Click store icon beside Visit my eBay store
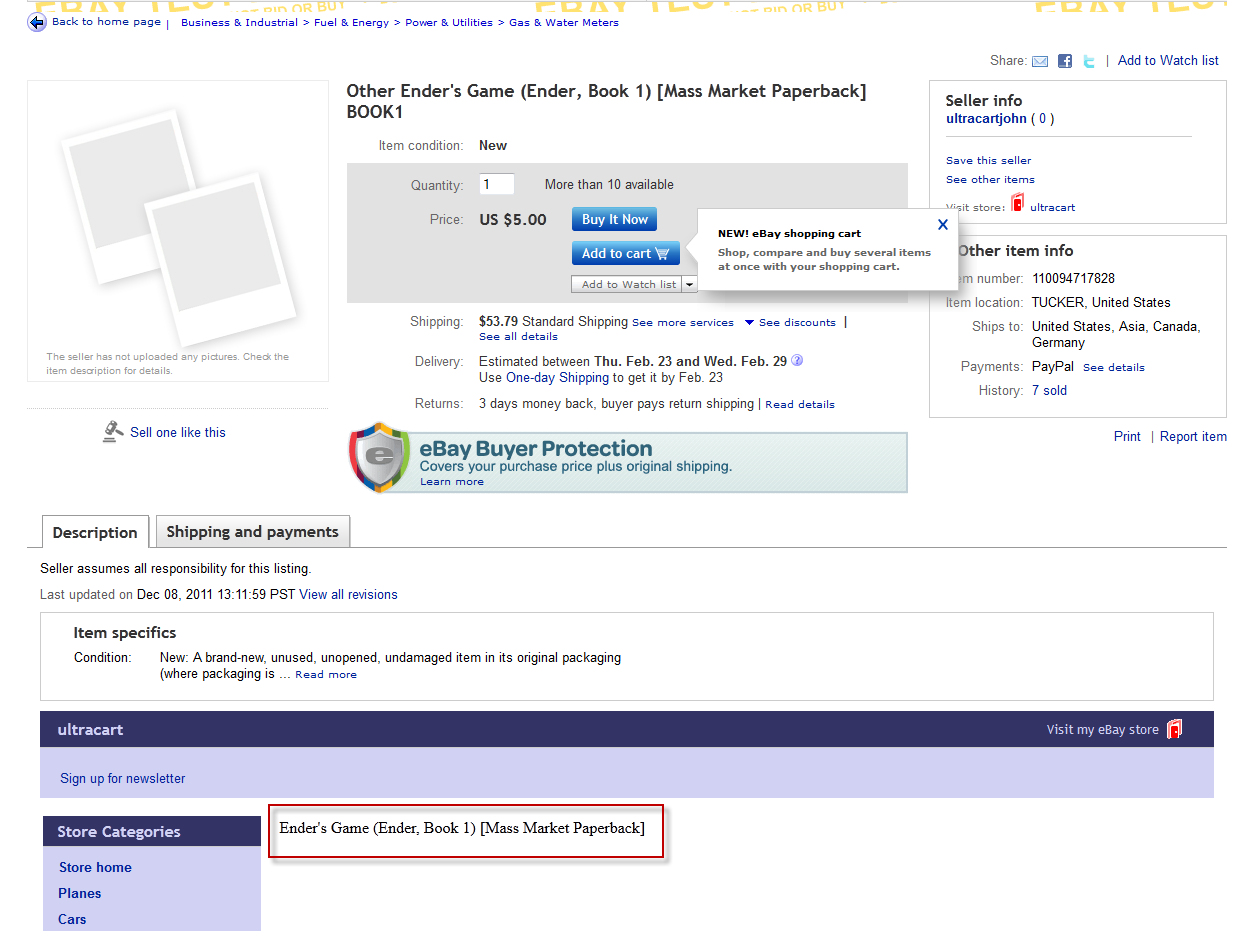This screenshot has height=931, width=1260. pos(1174,729)
